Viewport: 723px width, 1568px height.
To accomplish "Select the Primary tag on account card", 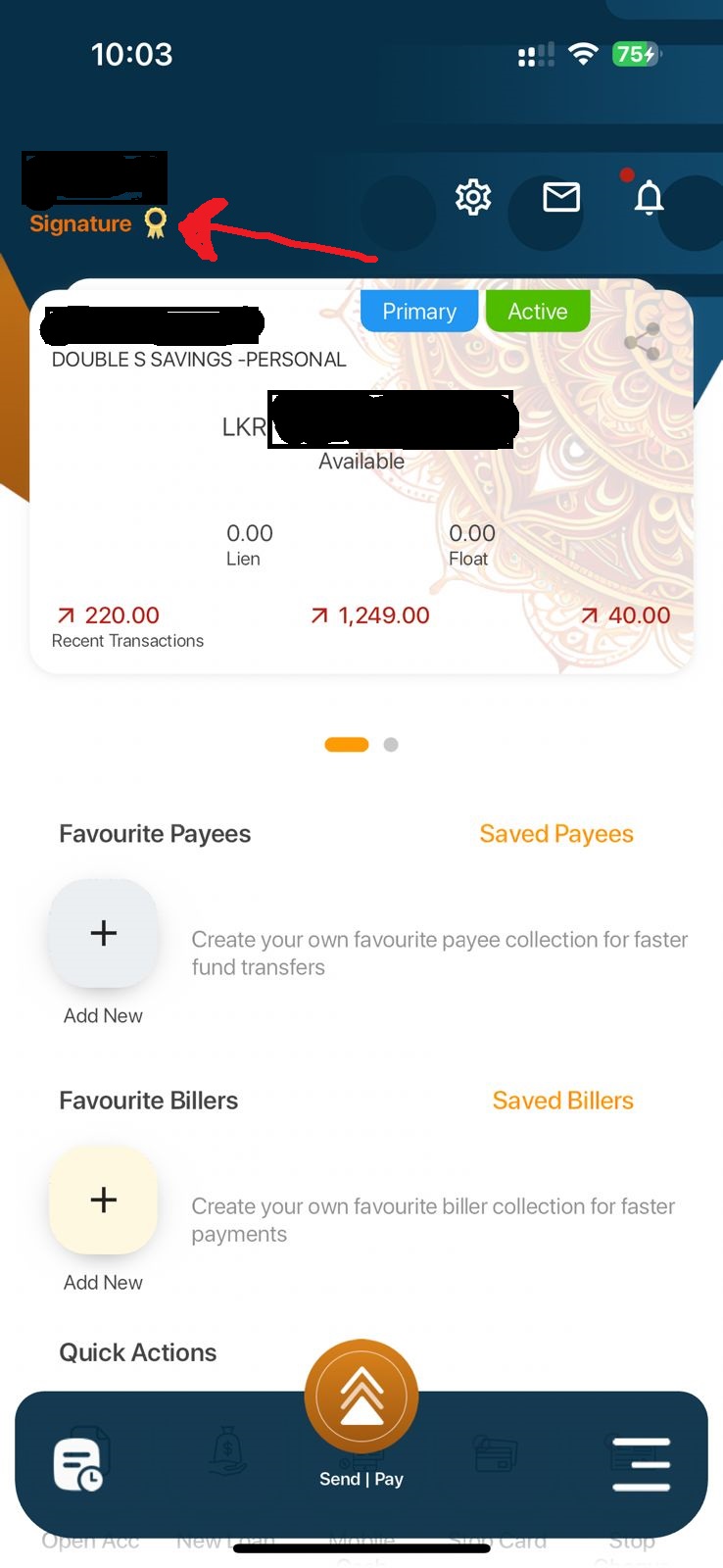I will pyautogui.click(x=419, y=312).
